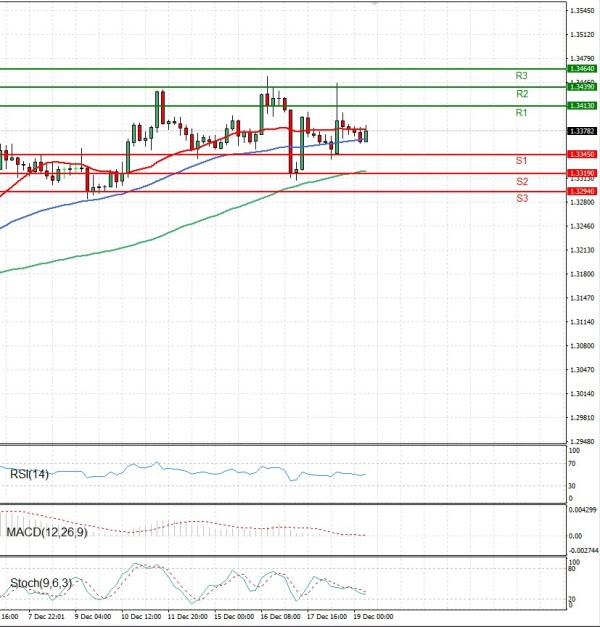
Task: Select the R3 resistance level label
Action: [521, 76]
